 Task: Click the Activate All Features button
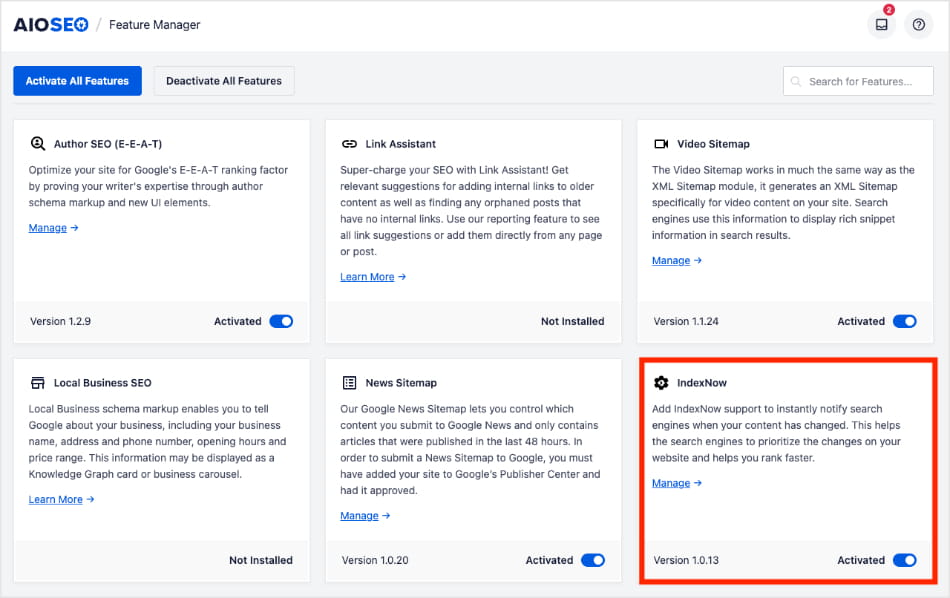[x=77, y=81]
